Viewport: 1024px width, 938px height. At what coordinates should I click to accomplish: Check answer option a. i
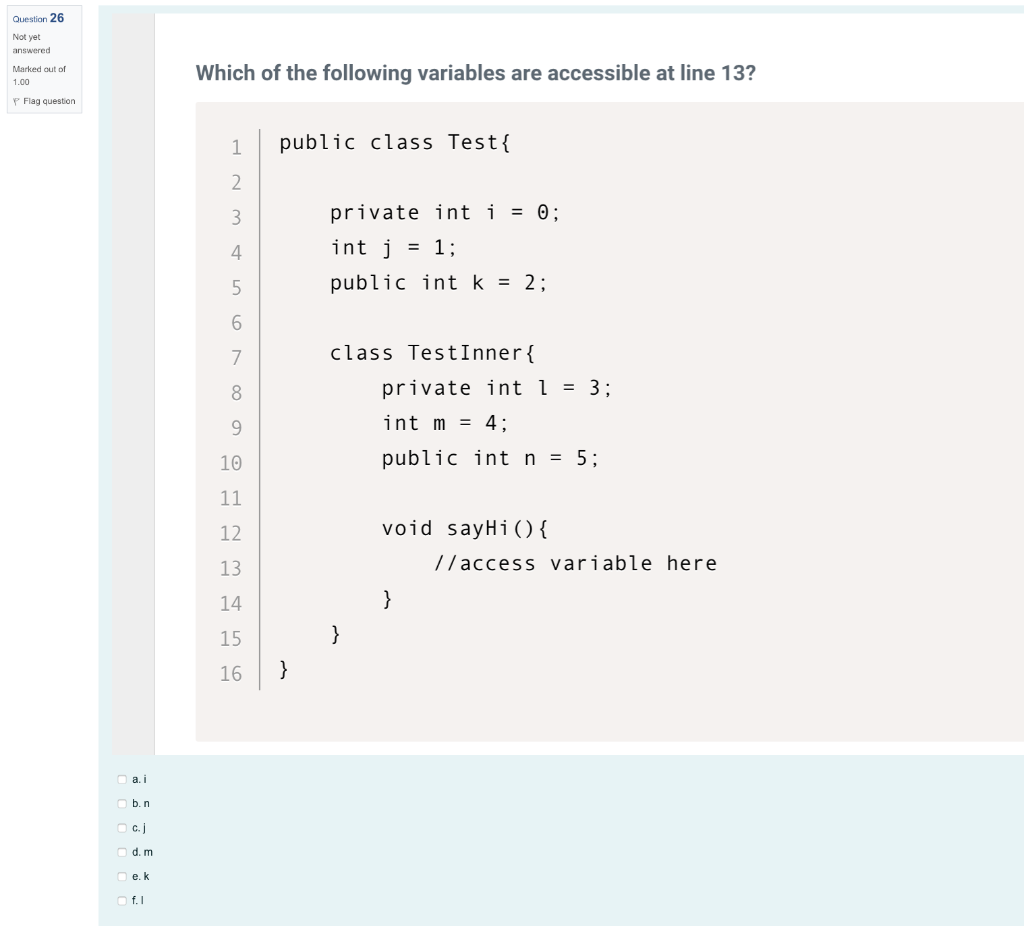click(x=122, y=778)
